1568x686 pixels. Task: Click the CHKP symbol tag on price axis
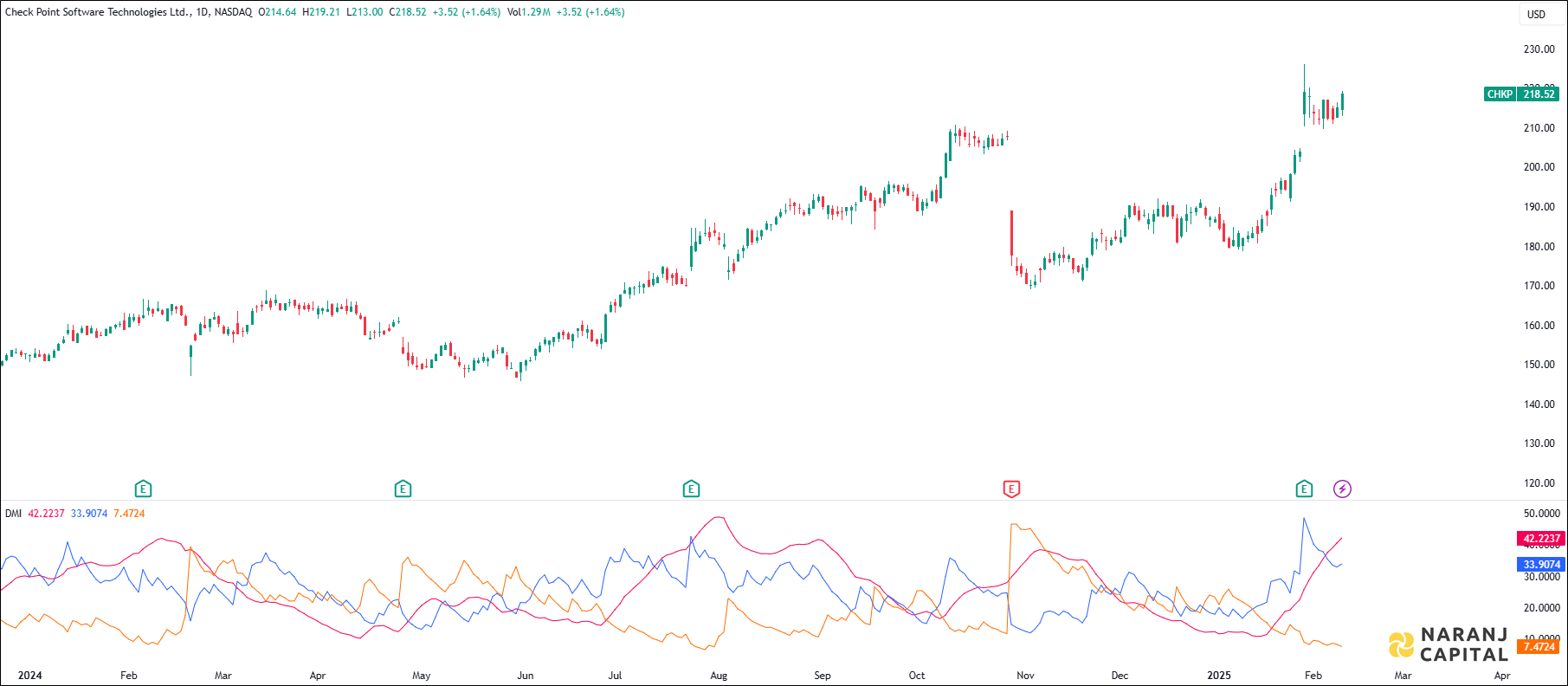(x=1500, y=94)
